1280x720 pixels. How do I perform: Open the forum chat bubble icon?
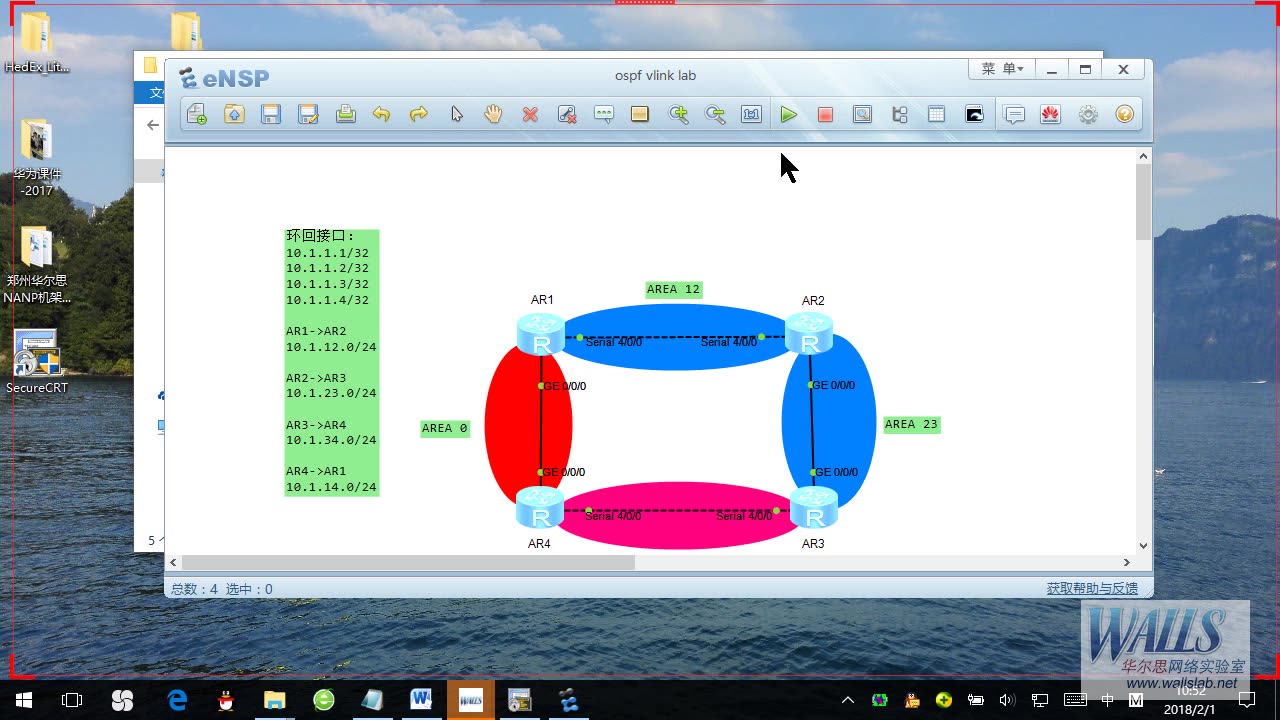(1014, 115)
